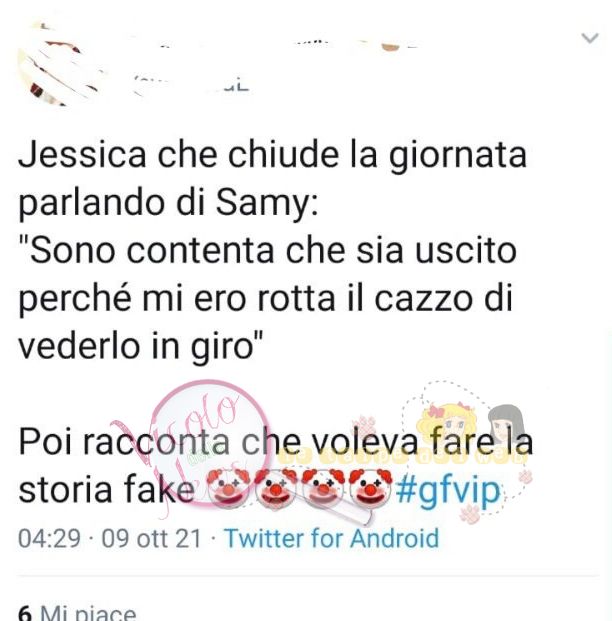612x621 pixels.
Task: Open the tweet options chevron menu
Action: click(x=590, y=38)
